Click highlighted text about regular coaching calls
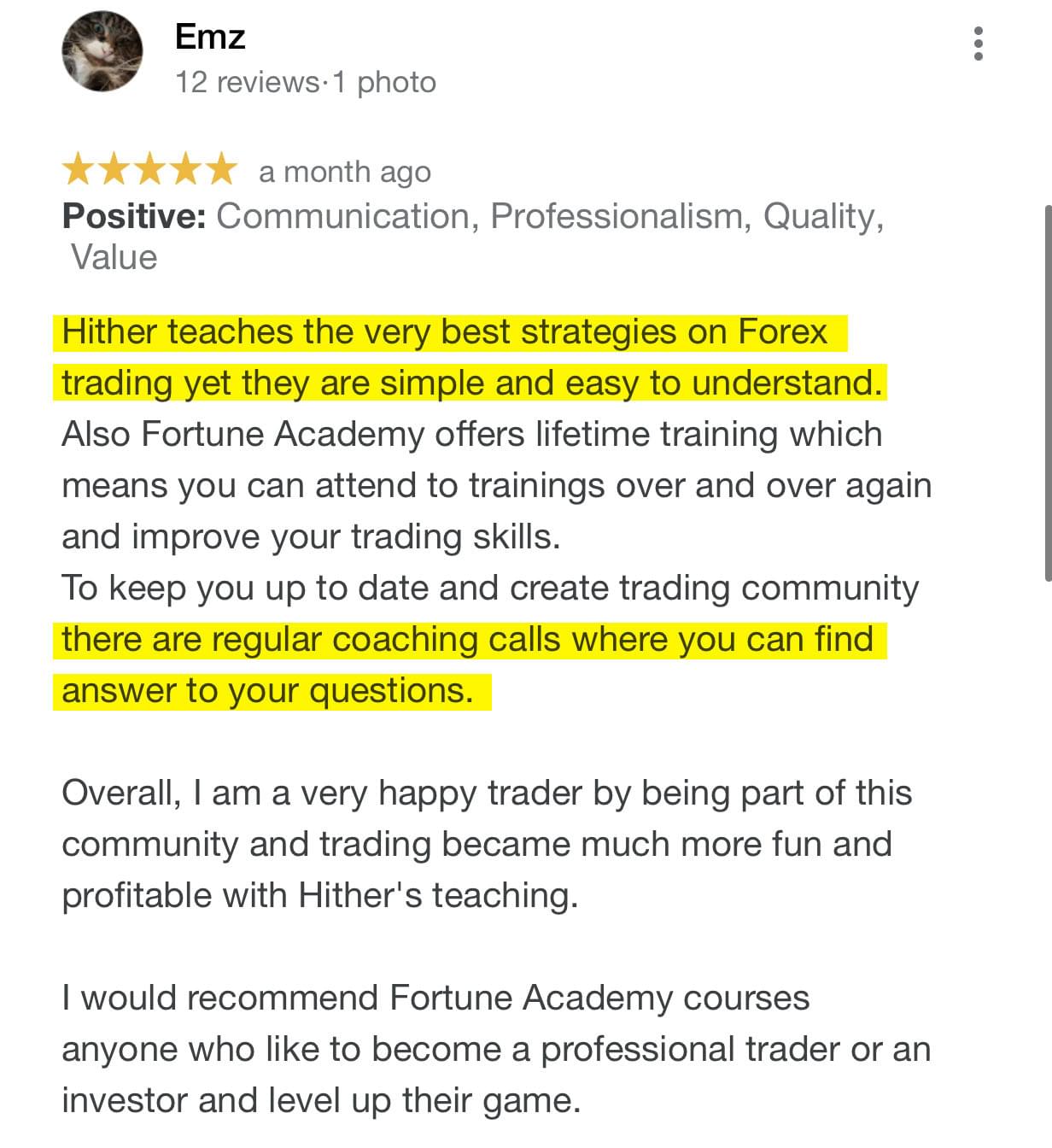 click(468, 665)
